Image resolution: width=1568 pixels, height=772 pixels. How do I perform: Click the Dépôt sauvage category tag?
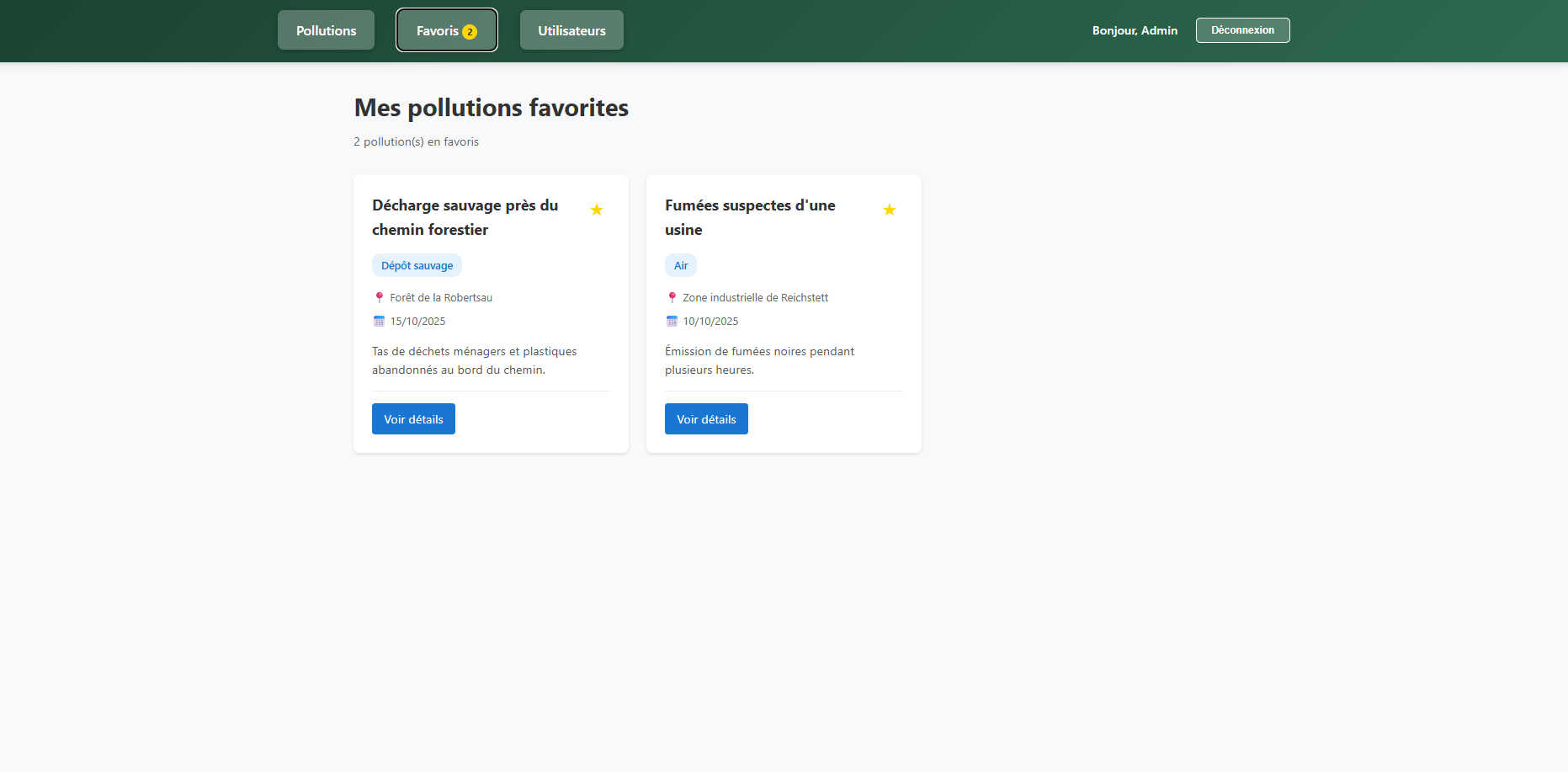[417, 265]
